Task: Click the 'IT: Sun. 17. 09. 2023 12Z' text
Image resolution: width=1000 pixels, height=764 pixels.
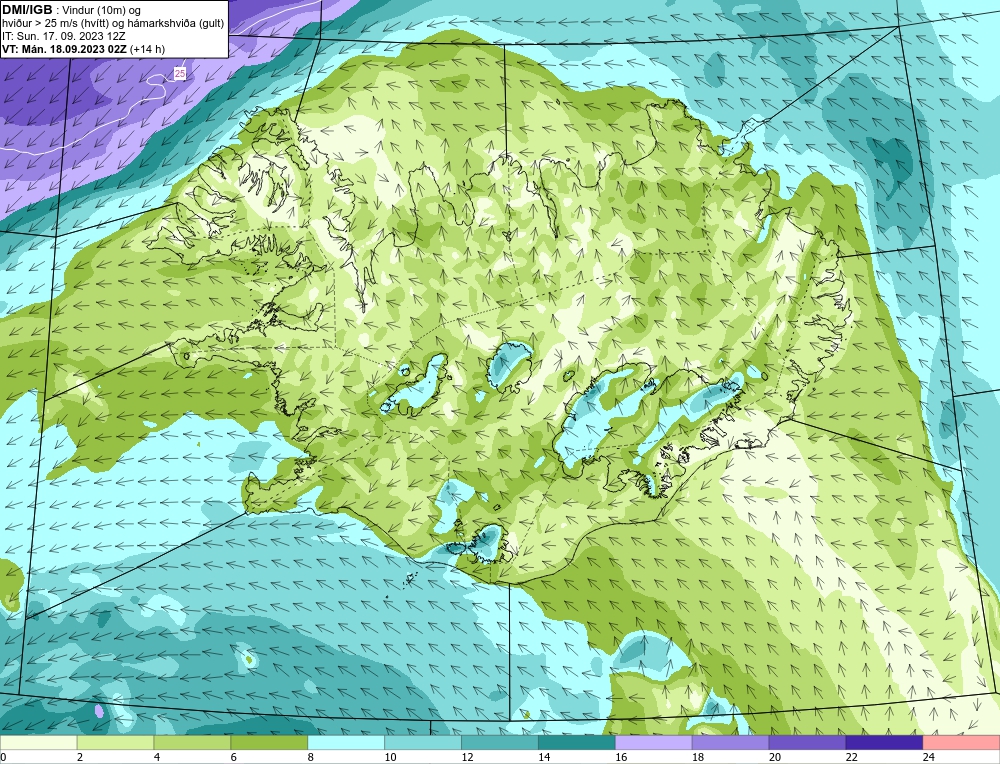Action: point(64,36)
